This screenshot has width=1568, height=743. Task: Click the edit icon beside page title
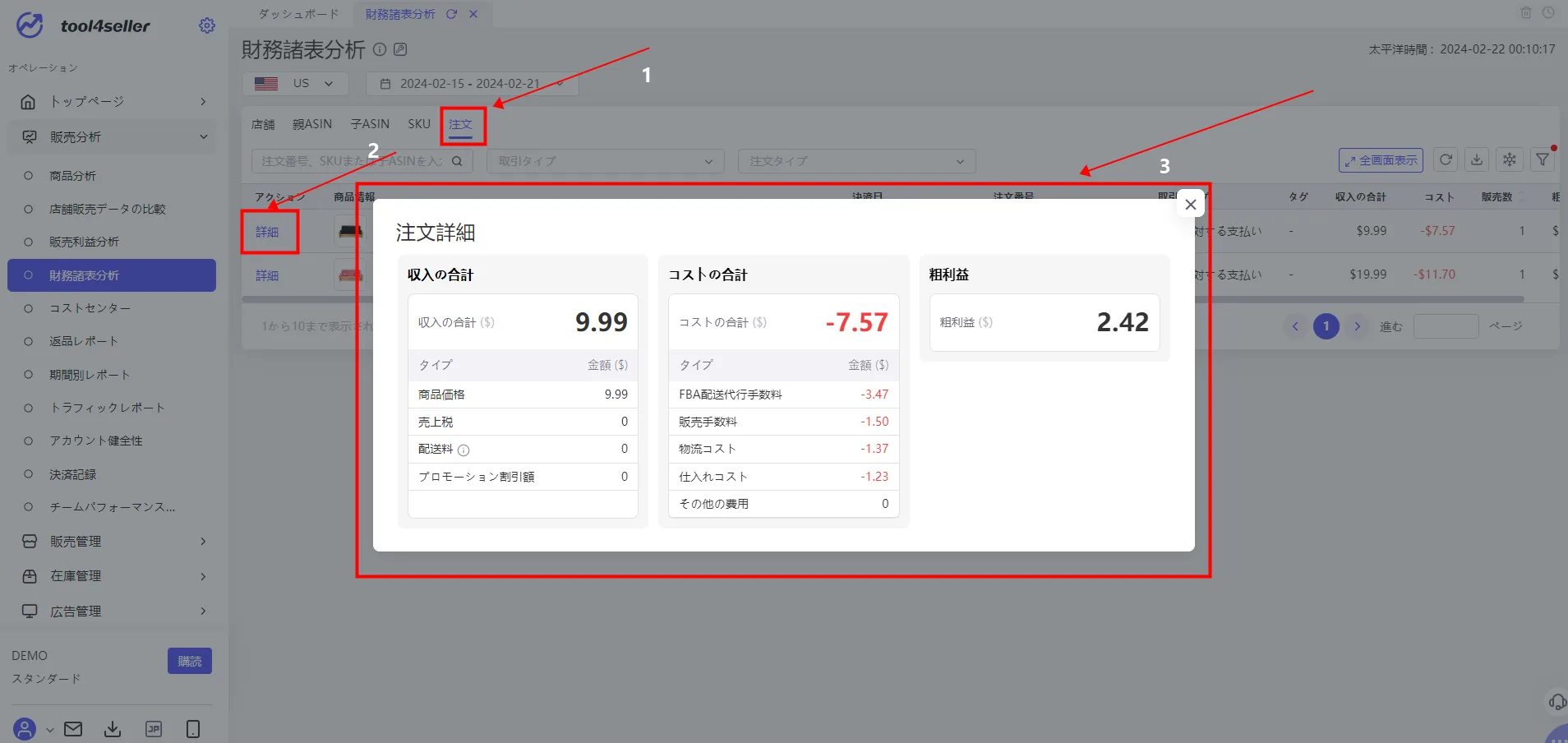pyautogui.click(x=400, y=49)
